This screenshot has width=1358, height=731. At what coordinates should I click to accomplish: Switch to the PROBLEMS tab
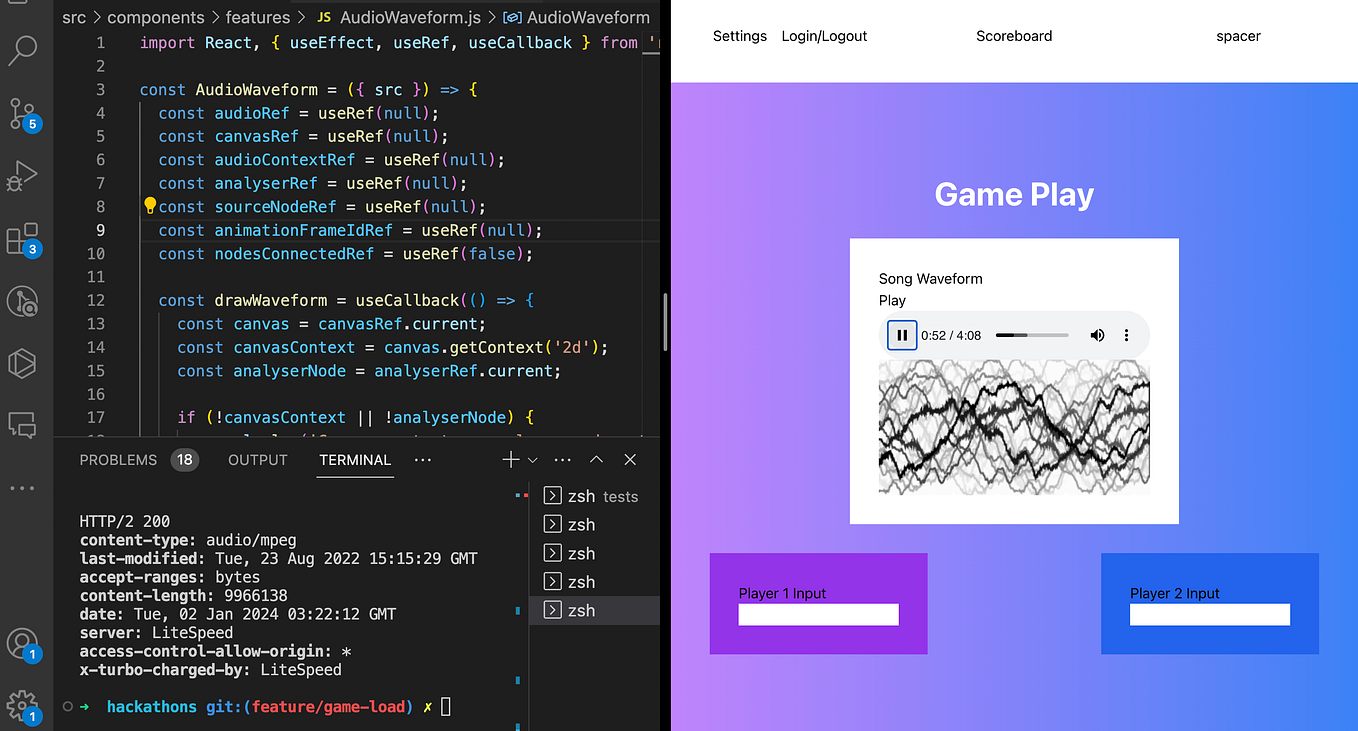coord(118,460)
